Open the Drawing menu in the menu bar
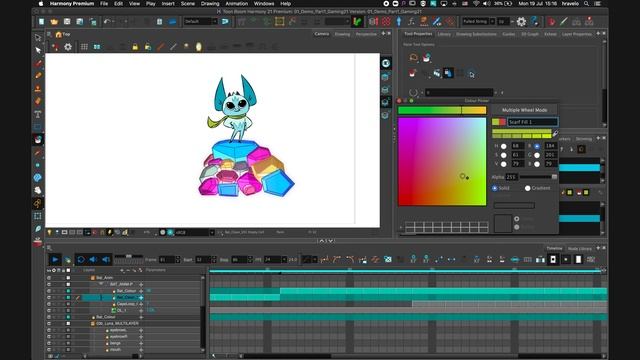Image resolution: width=640 pixels, height=360 pixels. 210,4
